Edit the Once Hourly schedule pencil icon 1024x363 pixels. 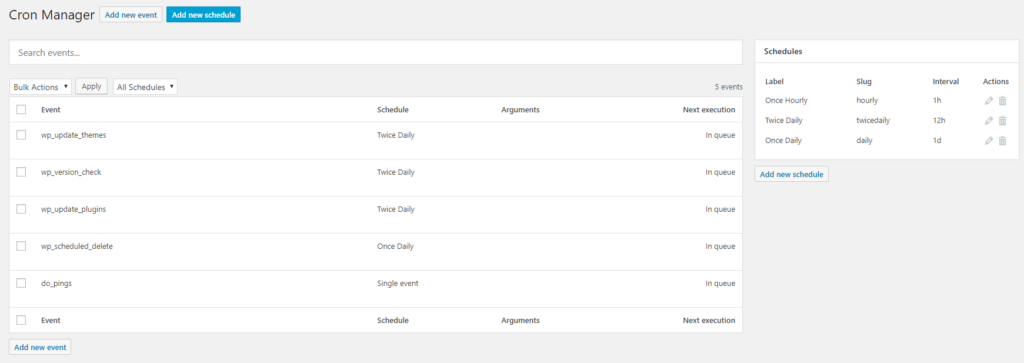(x=989, y=101)
